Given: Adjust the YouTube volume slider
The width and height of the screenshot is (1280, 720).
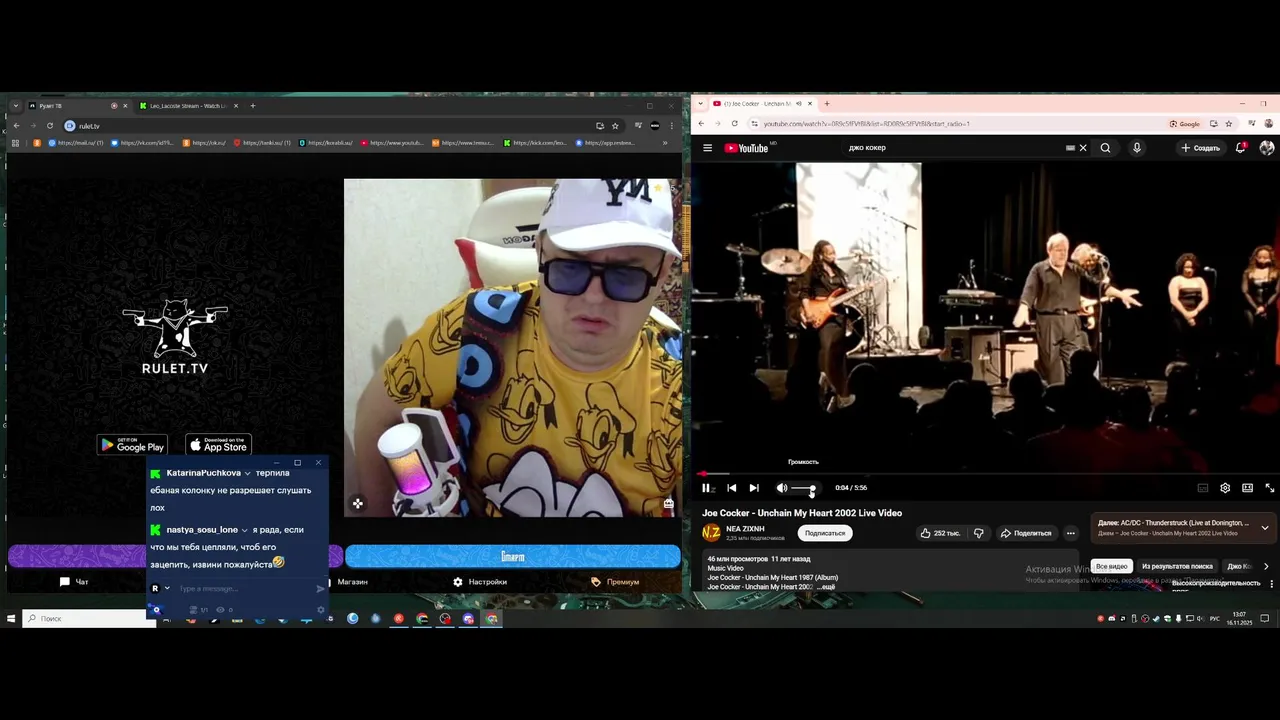Looking at the screenshot, I should pos(803,488).
